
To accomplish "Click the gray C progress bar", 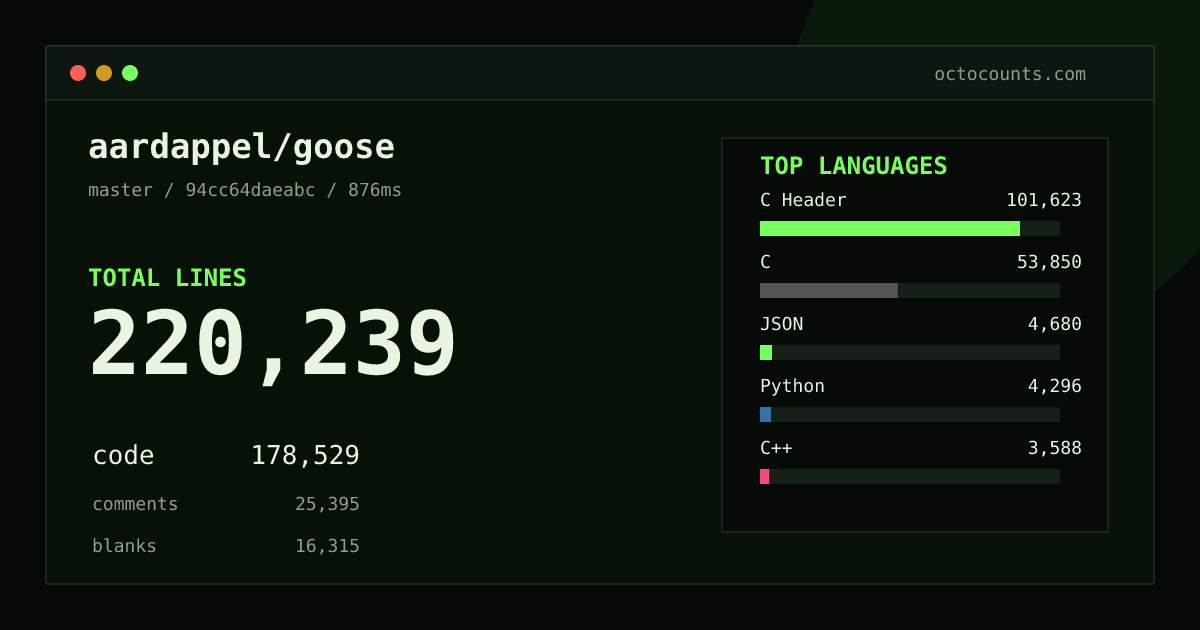I will point(829,290).
